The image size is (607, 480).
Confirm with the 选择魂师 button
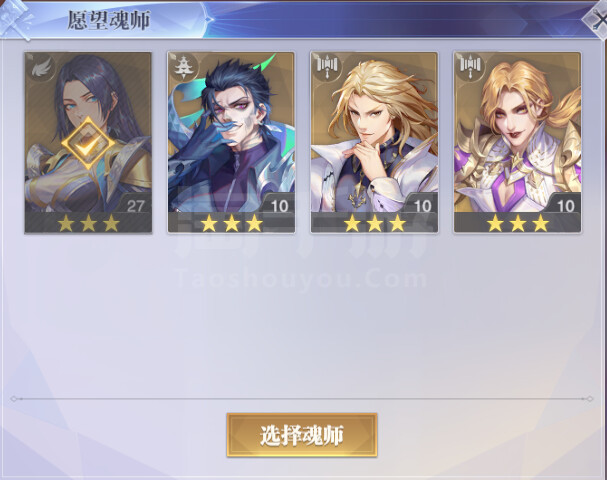[x=302, y=435]
